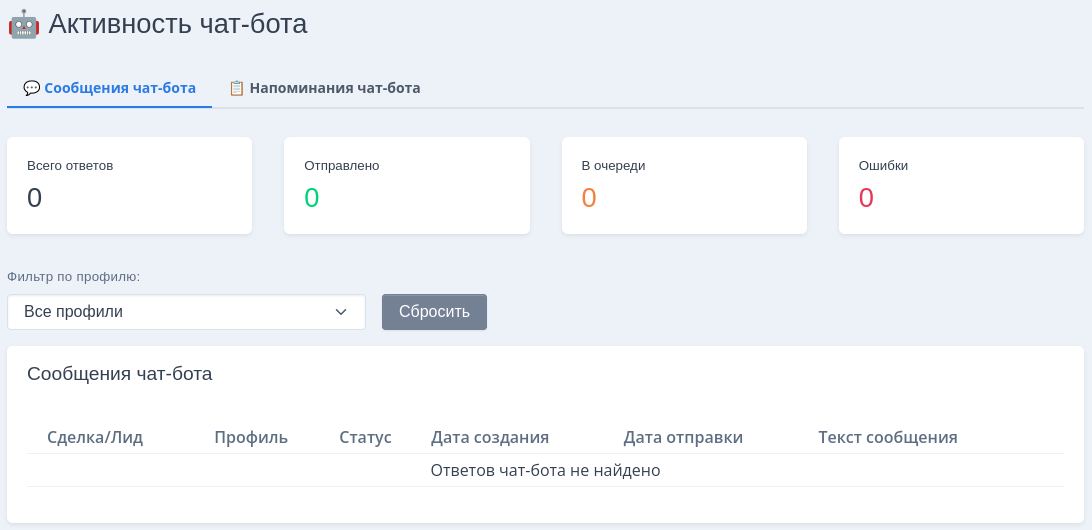Viewport: 1092px width, 530px height.
Task: Click the Дата отправки column header
Action: pyautogui.click(x=683, y=437)
